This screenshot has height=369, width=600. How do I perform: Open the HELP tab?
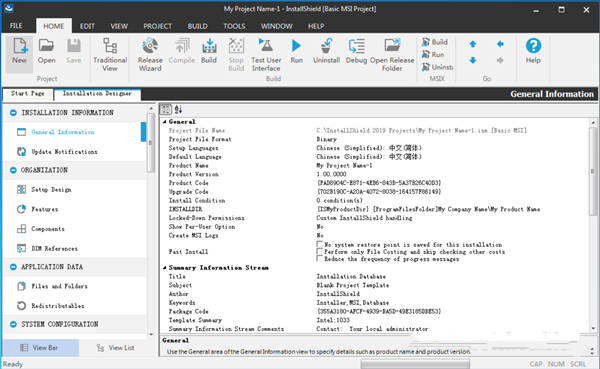coord(316,26)
